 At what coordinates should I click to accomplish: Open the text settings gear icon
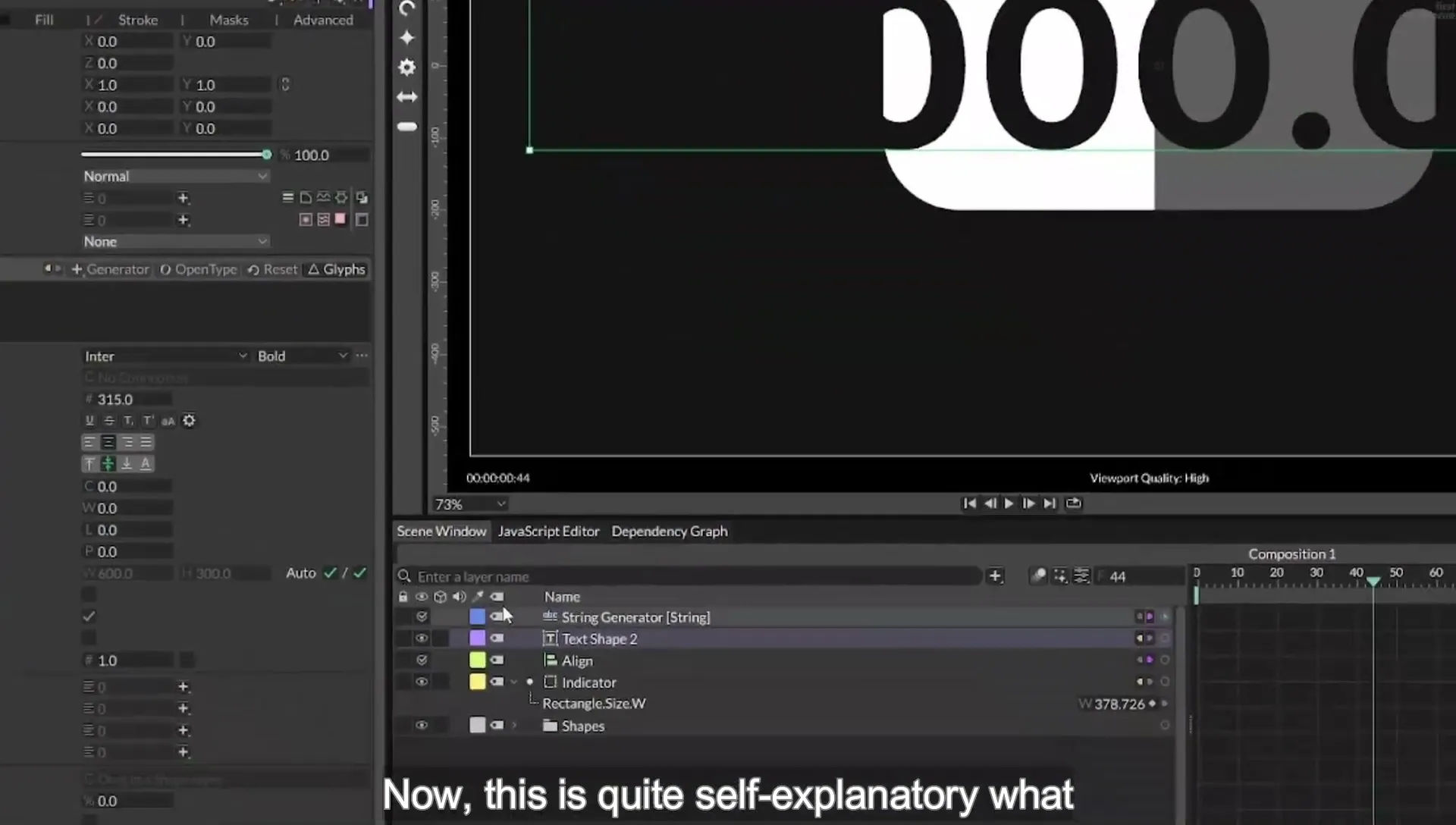tap(189, 420)
